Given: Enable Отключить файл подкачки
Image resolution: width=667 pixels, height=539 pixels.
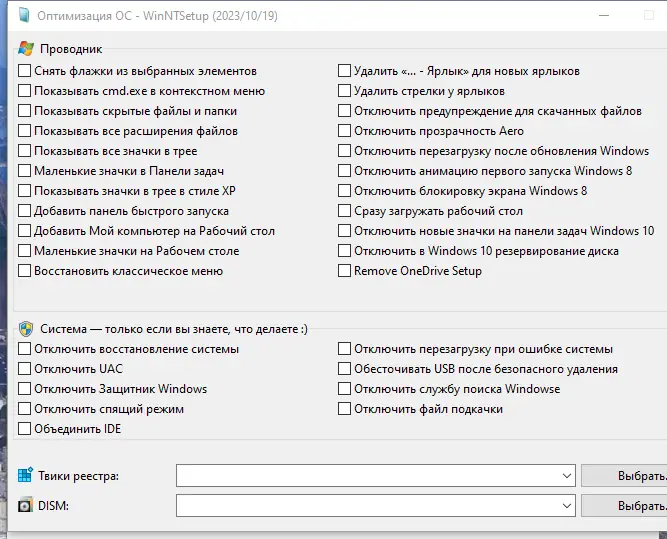Looking at the screenshot, I should (x=345, y=409).
